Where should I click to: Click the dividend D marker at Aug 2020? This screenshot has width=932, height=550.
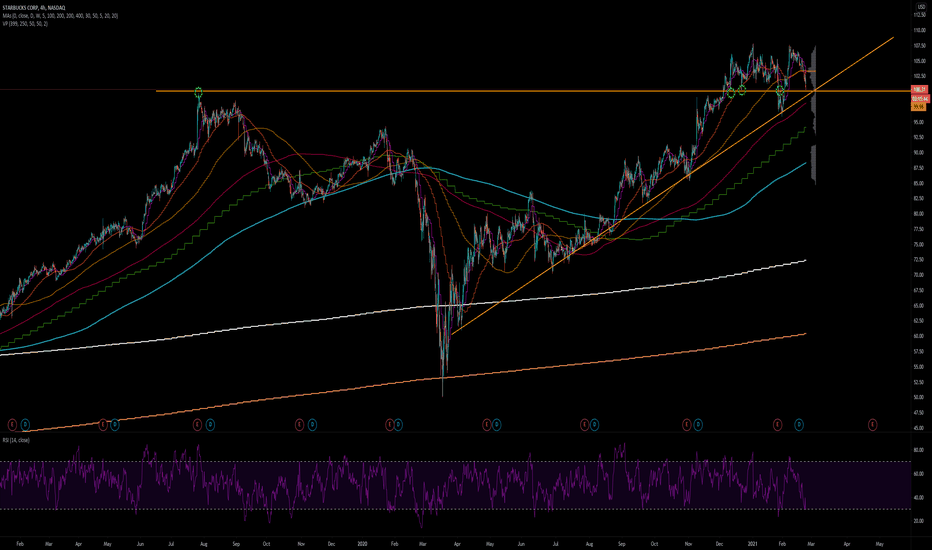pos(594,424)
